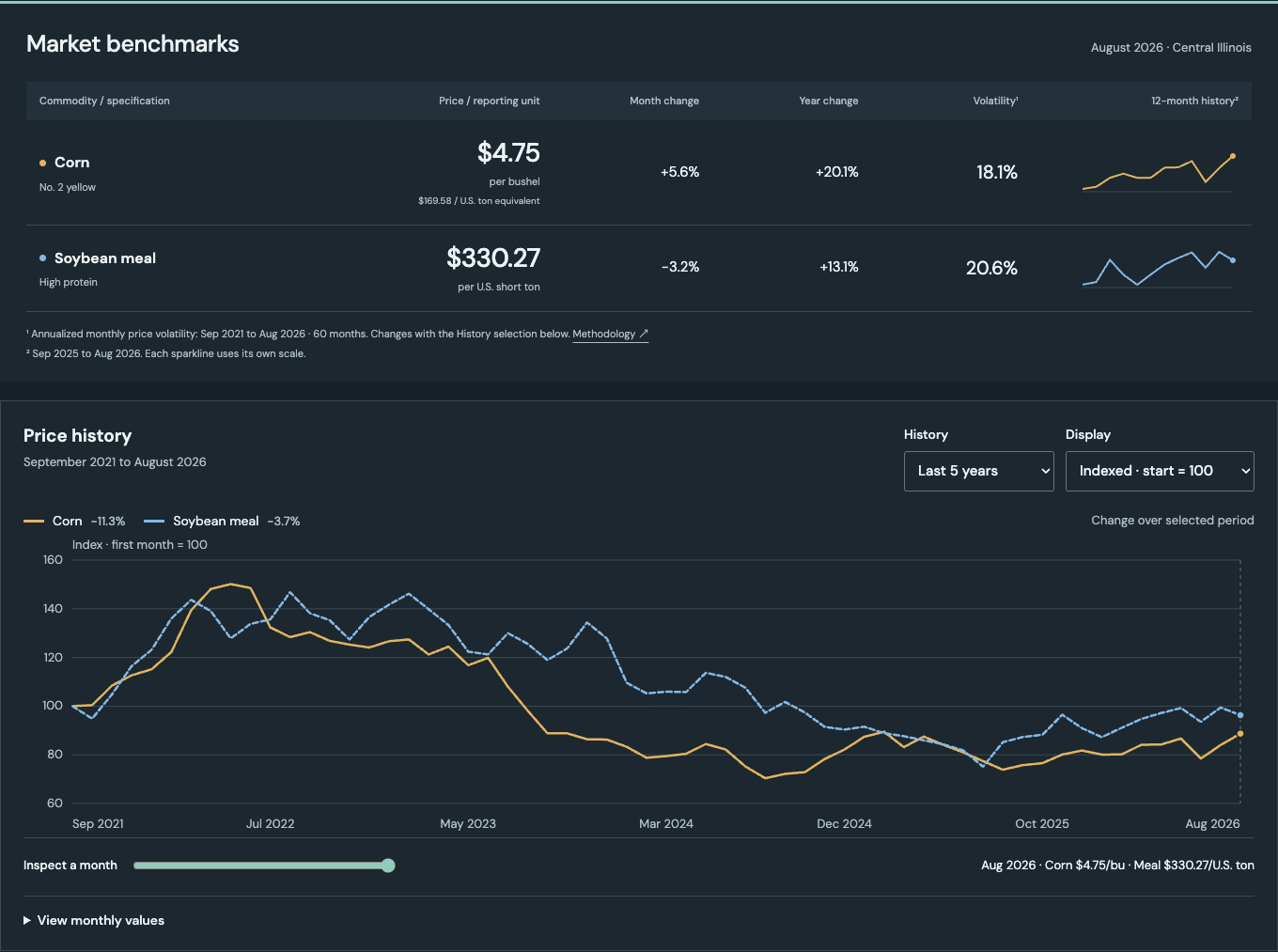Click the Commodity / specification column header
This screenshot has width=1278, height=952.
104,101
